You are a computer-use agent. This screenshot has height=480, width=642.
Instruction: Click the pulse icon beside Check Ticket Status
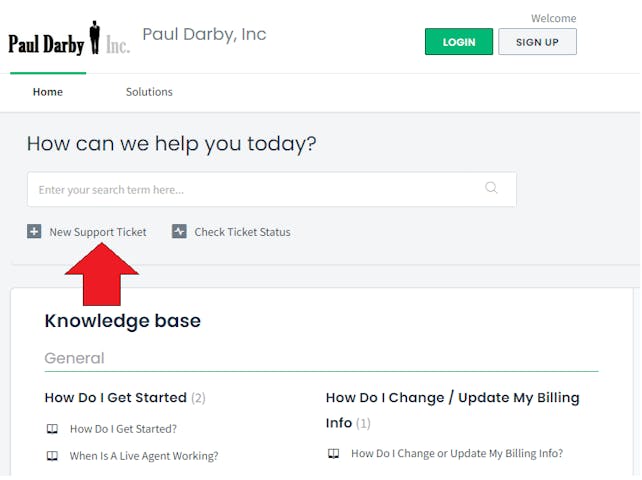(179, 232)
